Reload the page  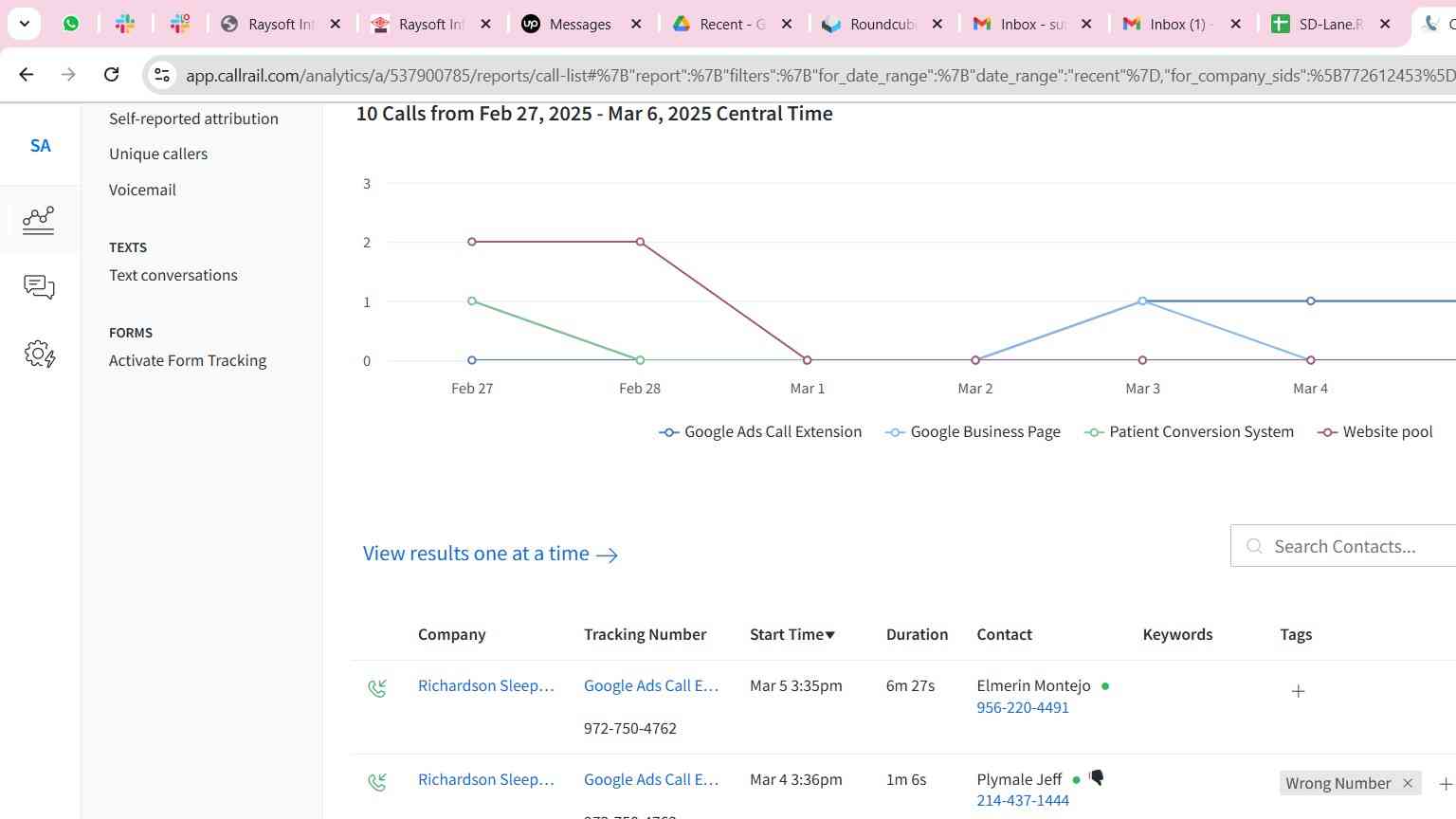(x=111, y=74)
